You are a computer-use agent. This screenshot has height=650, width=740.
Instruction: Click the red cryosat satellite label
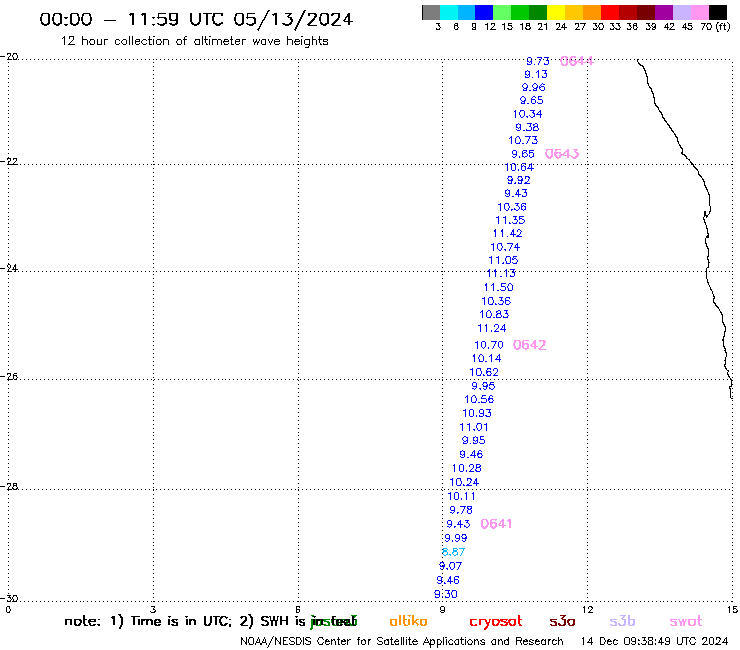tap(496, 622)
